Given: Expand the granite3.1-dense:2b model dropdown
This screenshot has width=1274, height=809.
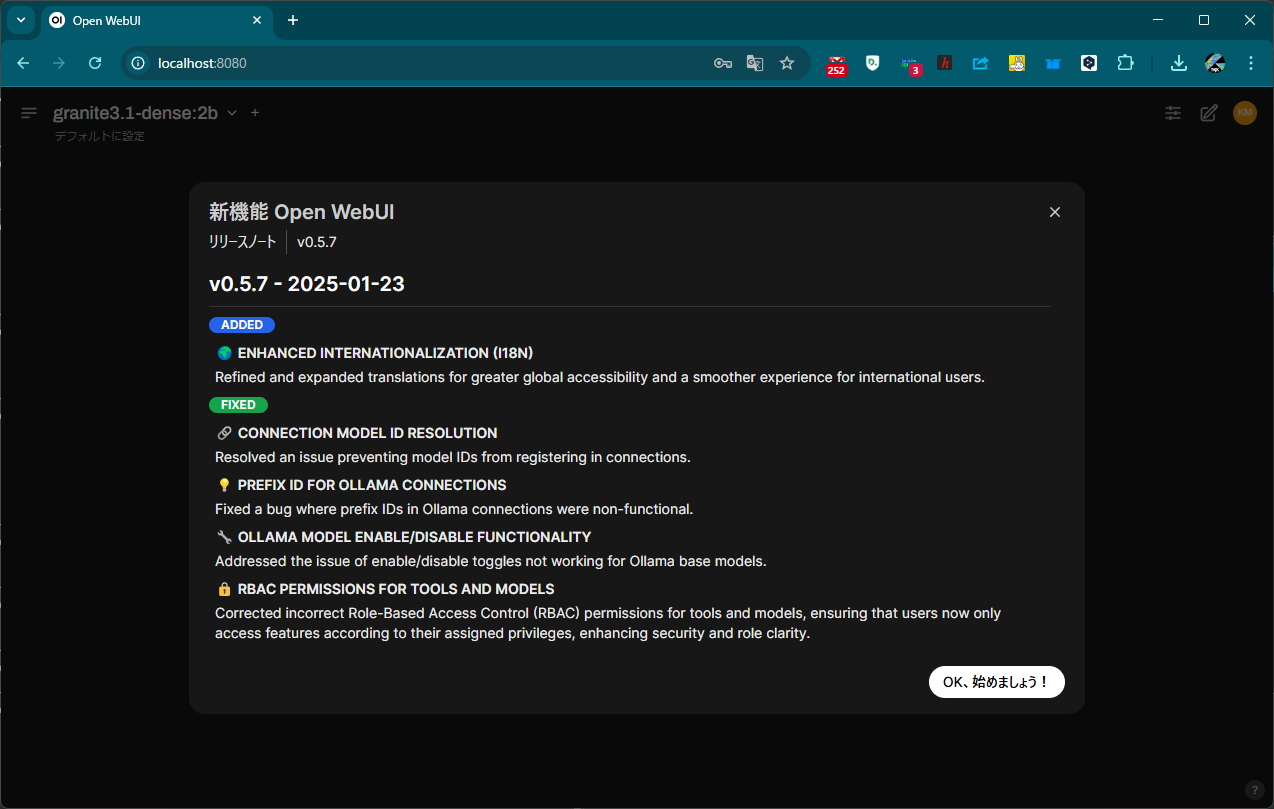Looking at the screenshot, I should [x=231, y=113].
